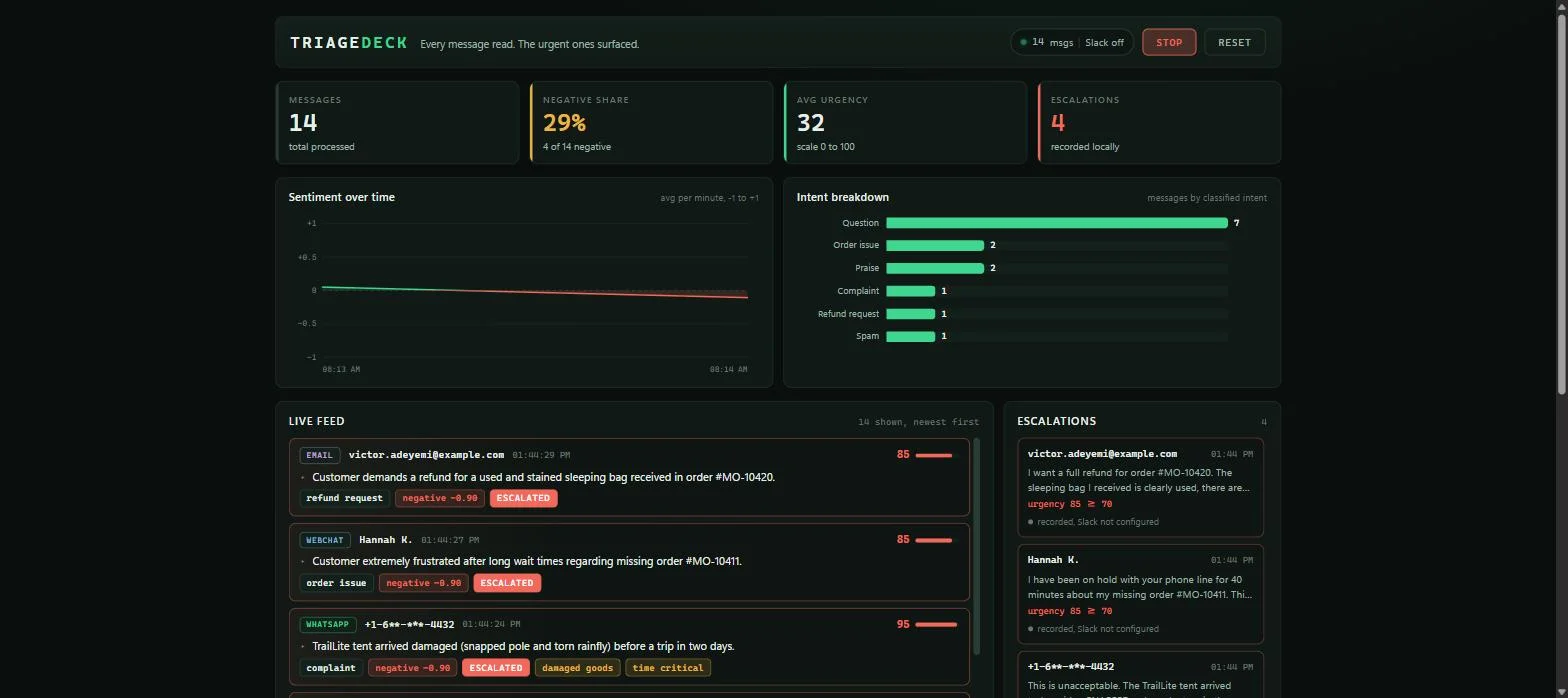This screenshot has height=698, width=1568.
Task: Click the refund request tag
Action: pos(344,498)
